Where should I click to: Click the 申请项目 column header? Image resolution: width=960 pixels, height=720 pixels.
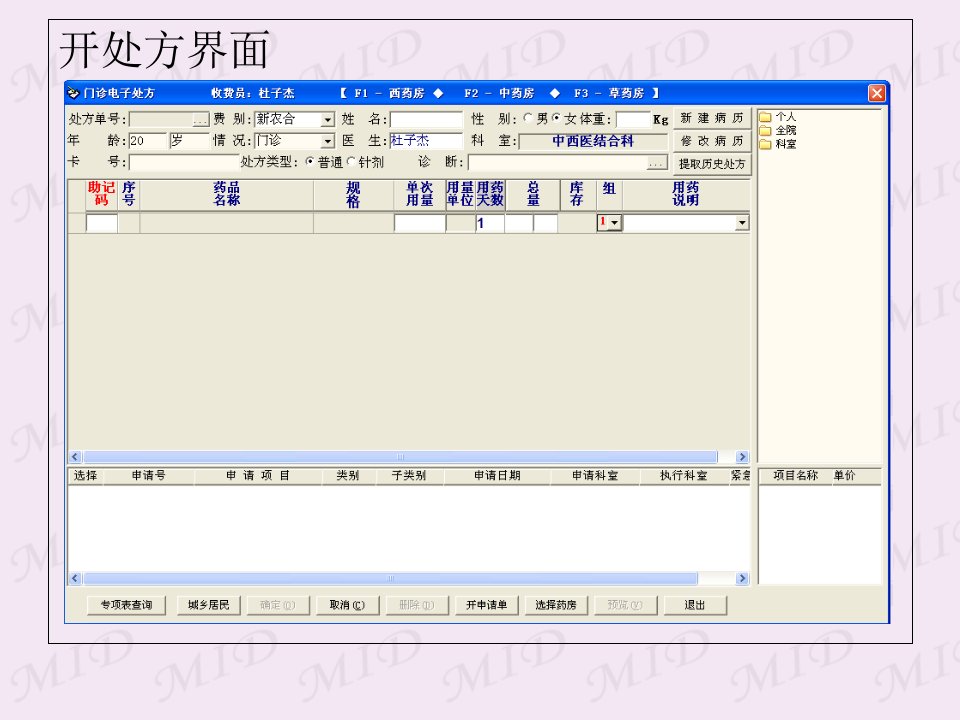pyautogui.click(x=258, y=476)
